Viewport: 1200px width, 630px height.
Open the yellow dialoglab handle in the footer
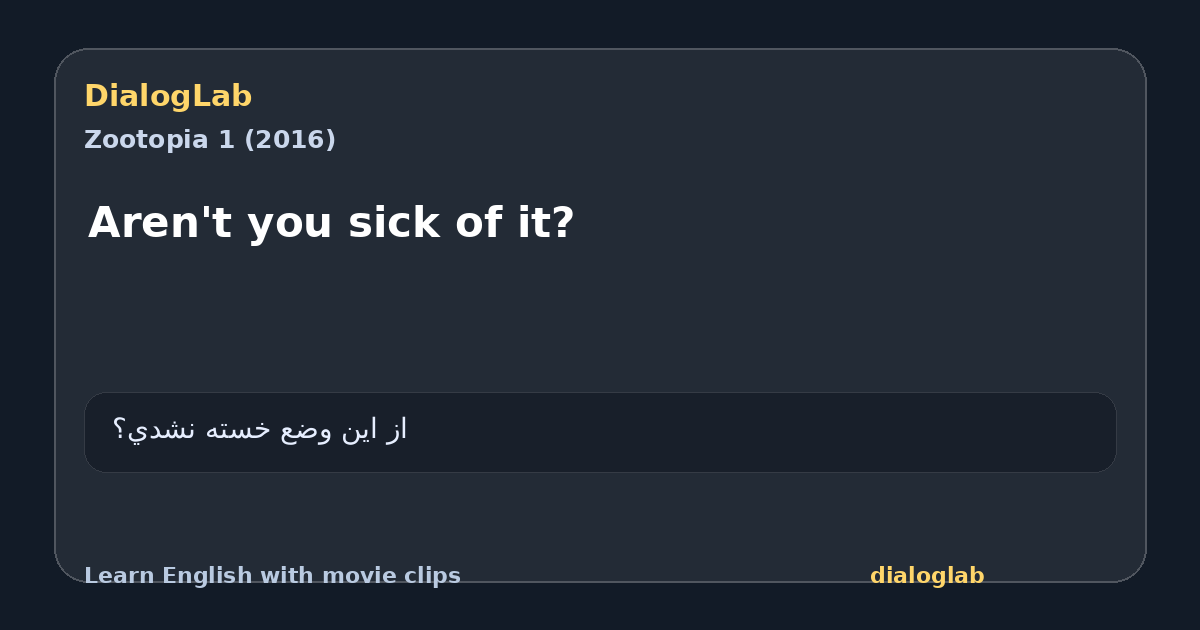click(927, 576)
